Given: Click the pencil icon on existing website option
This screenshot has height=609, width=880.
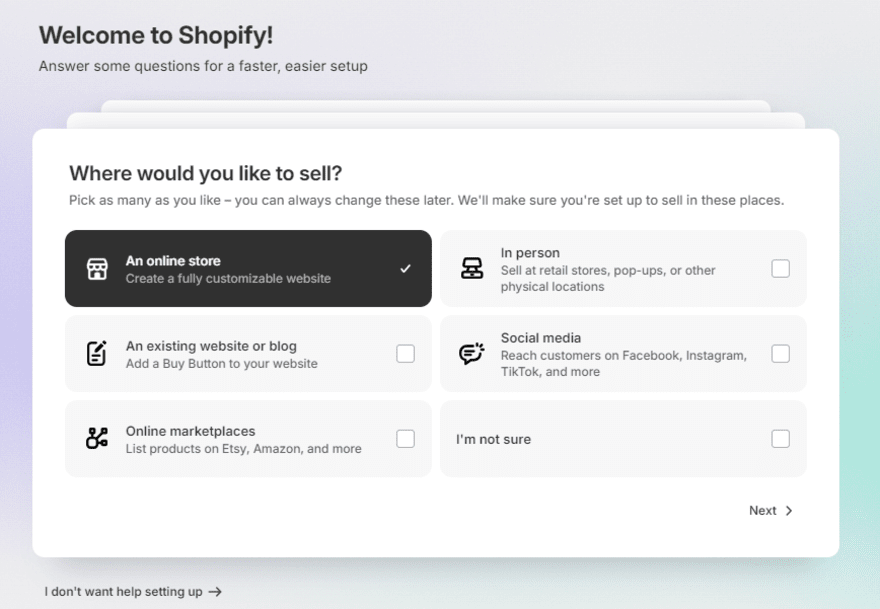Looking at the screenshot, I should pos(97,353).
